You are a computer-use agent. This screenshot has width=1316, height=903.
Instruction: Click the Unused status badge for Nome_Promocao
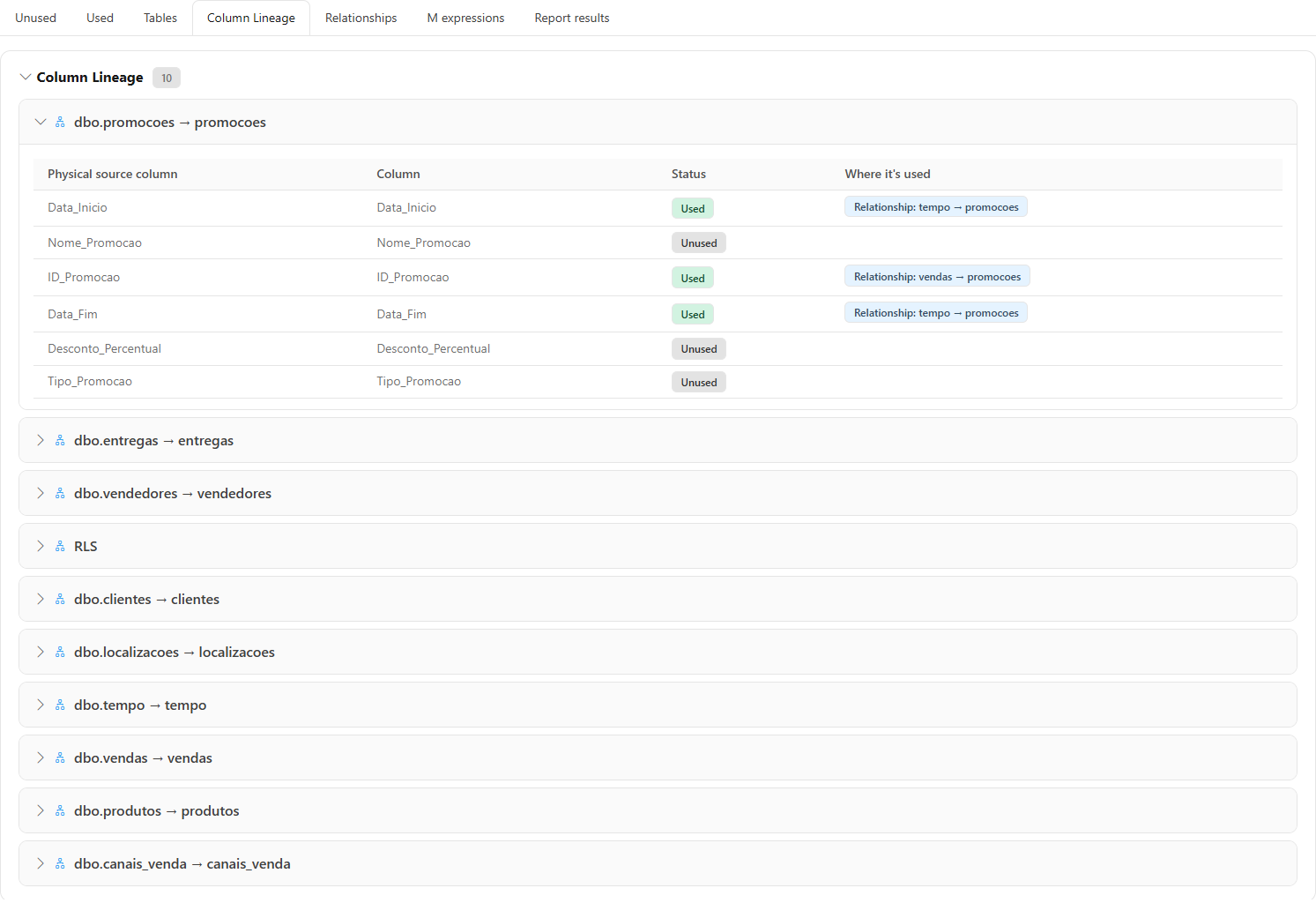[x=699, y=243]
